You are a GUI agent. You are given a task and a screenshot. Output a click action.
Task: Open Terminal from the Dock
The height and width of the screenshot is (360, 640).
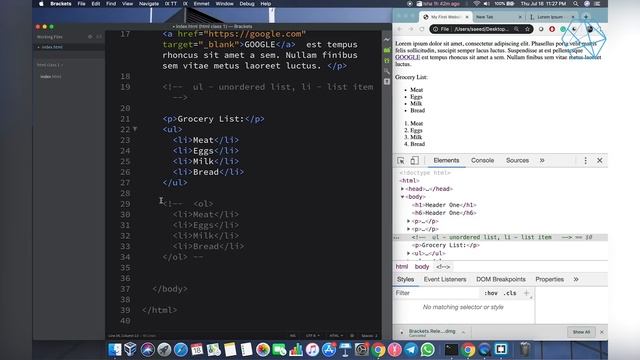coord(451,350)
